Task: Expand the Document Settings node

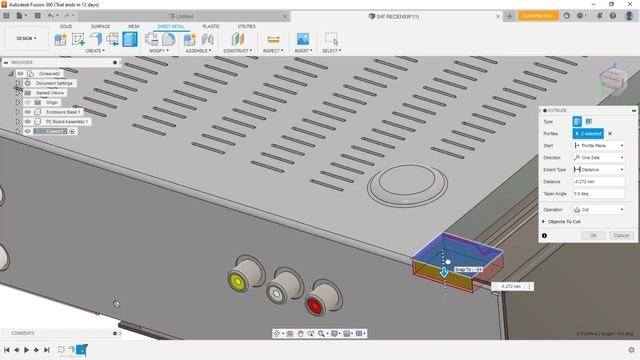Action: tap(18, 83)
